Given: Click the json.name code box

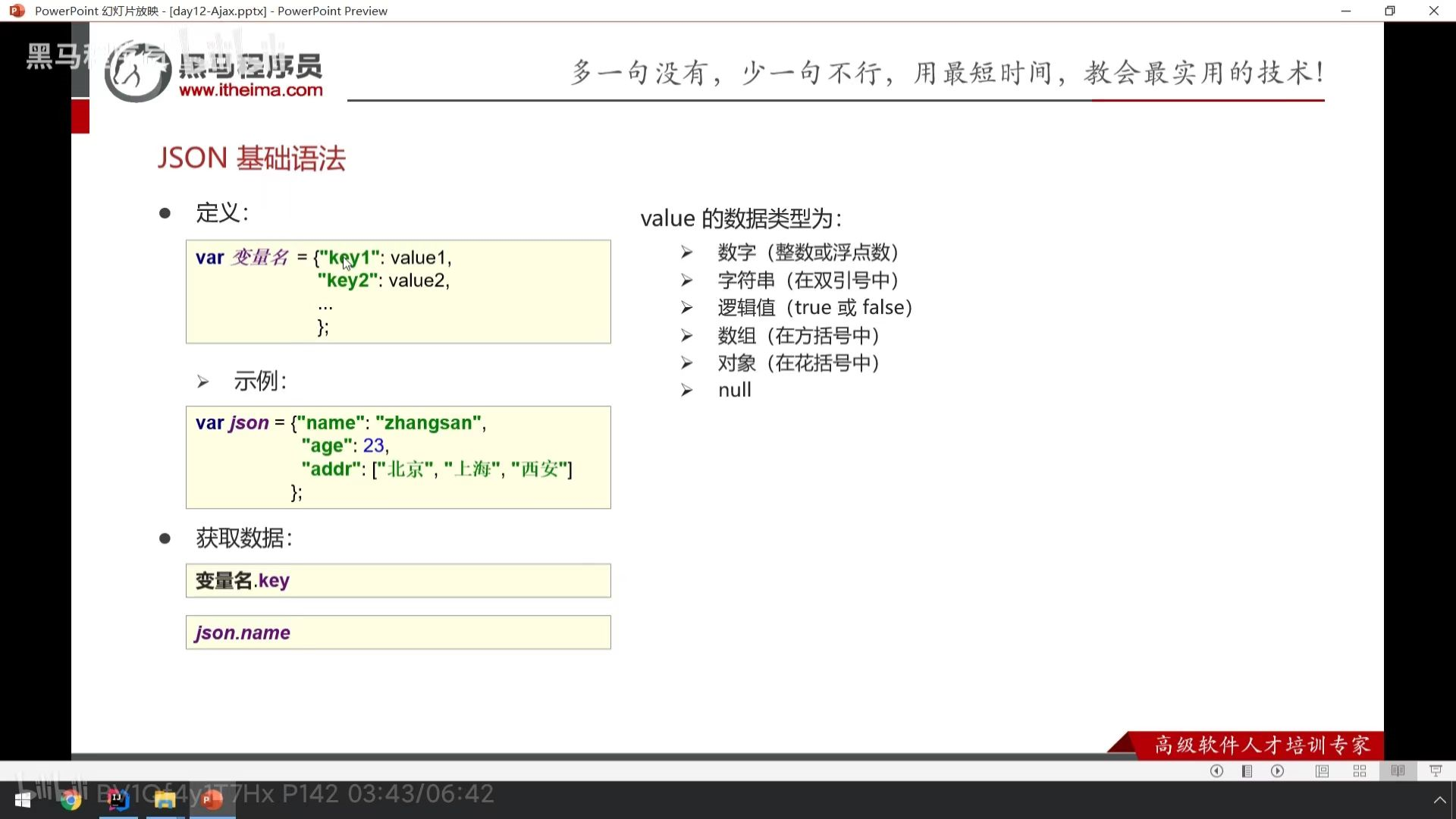Looking at the screenshot, I should tap(398, 632).
